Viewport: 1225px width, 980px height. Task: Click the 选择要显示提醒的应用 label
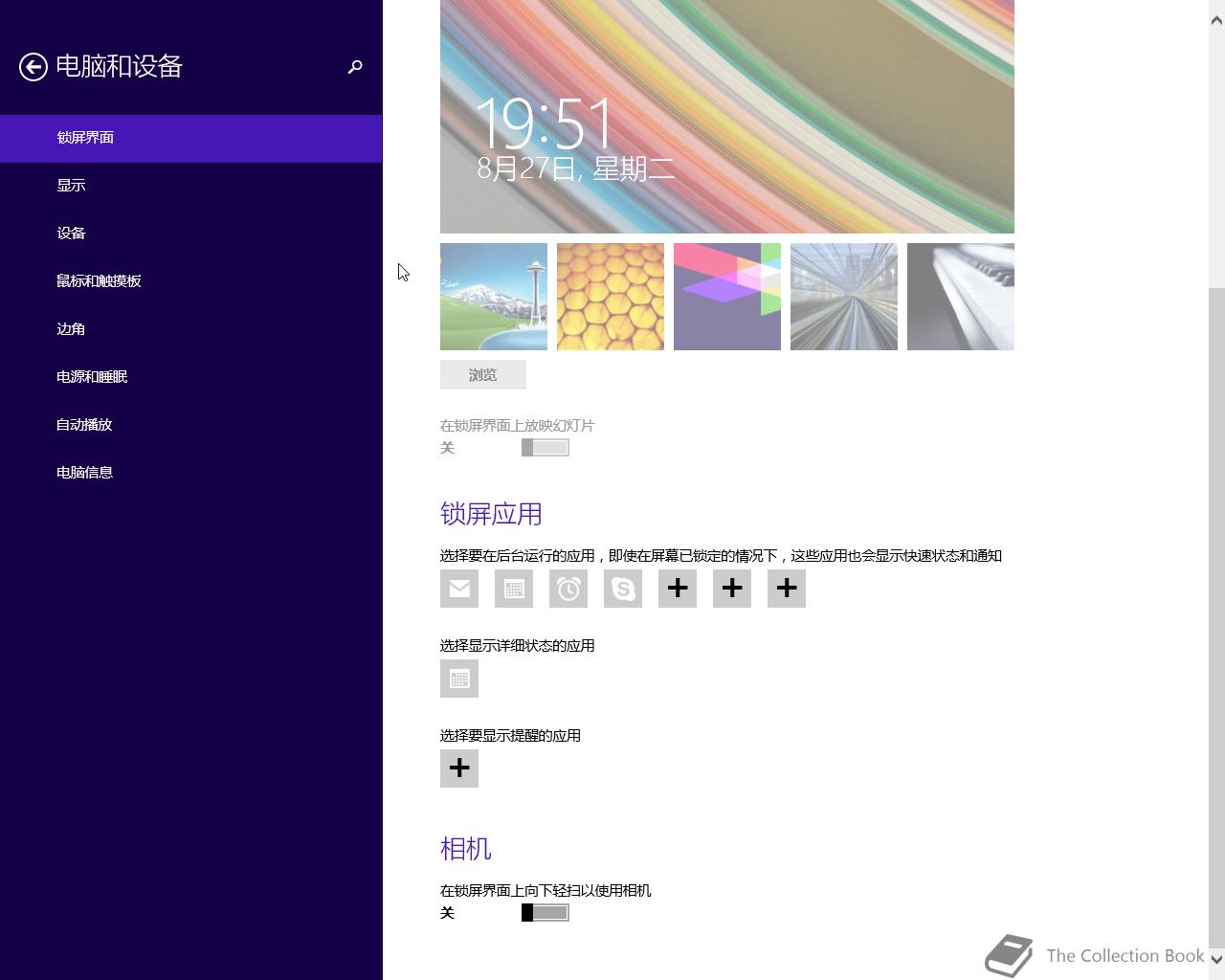coord(511,736)
